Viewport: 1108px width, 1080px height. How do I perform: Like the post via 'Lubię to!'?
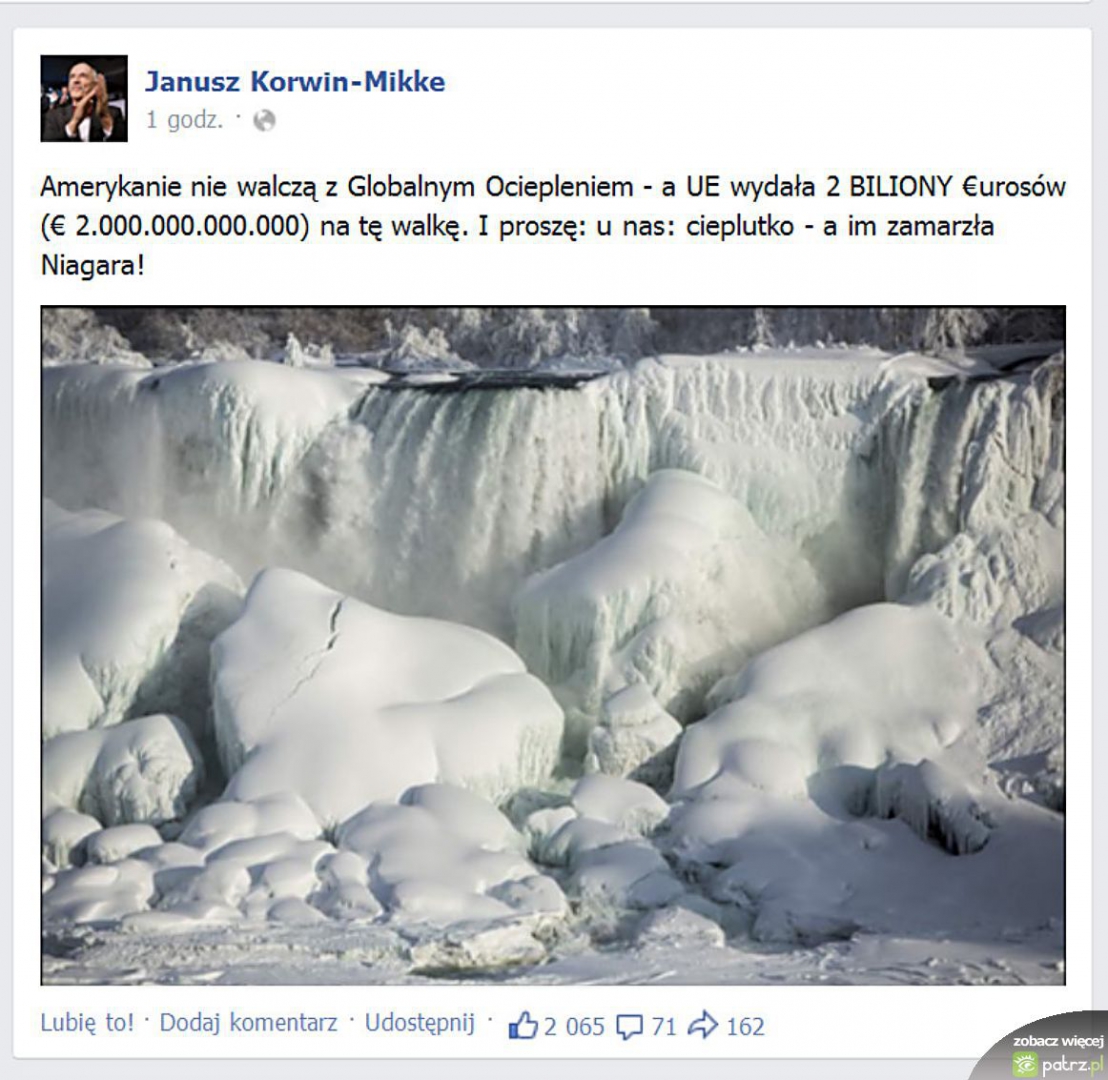87,1023
